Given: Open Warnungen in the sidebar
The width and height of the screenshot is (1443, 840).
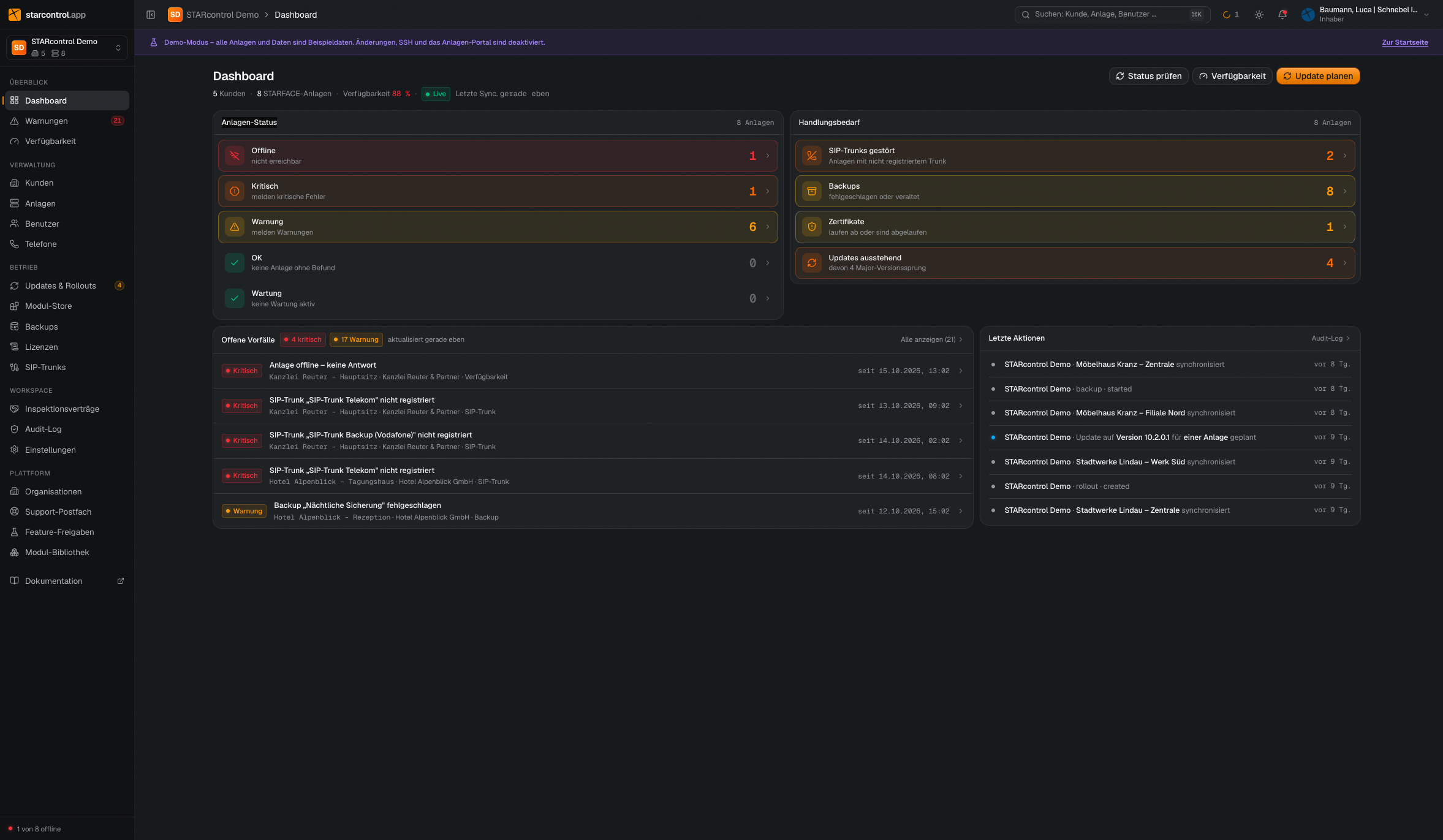Looking at the screenshot, I should click(x=67, y=121).
